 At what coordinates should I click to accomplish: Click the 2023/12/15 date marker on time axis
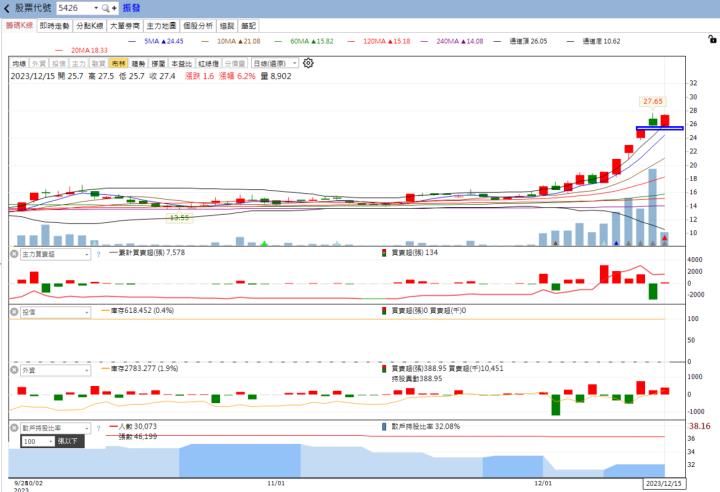664,484
